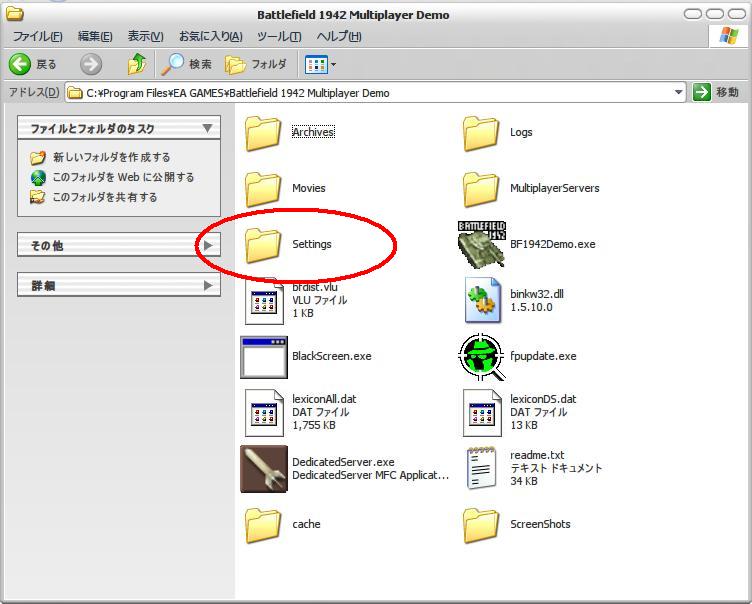Select the fpupdate.exe green spy icon
This screenshot has width=752, height=604.
[482, 357]
